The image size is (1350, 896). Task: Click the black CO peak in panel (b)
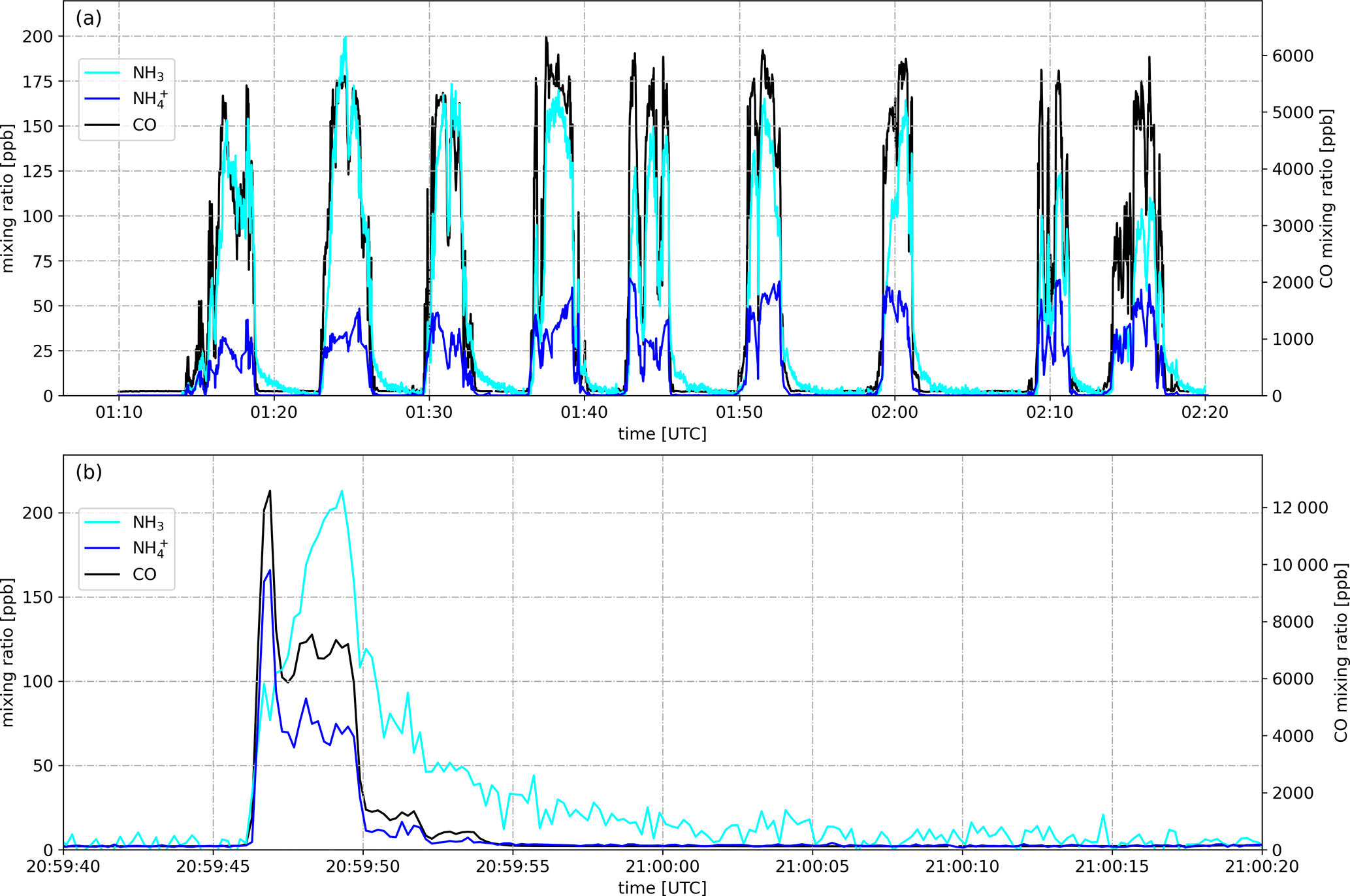click(x=270, y=491)
